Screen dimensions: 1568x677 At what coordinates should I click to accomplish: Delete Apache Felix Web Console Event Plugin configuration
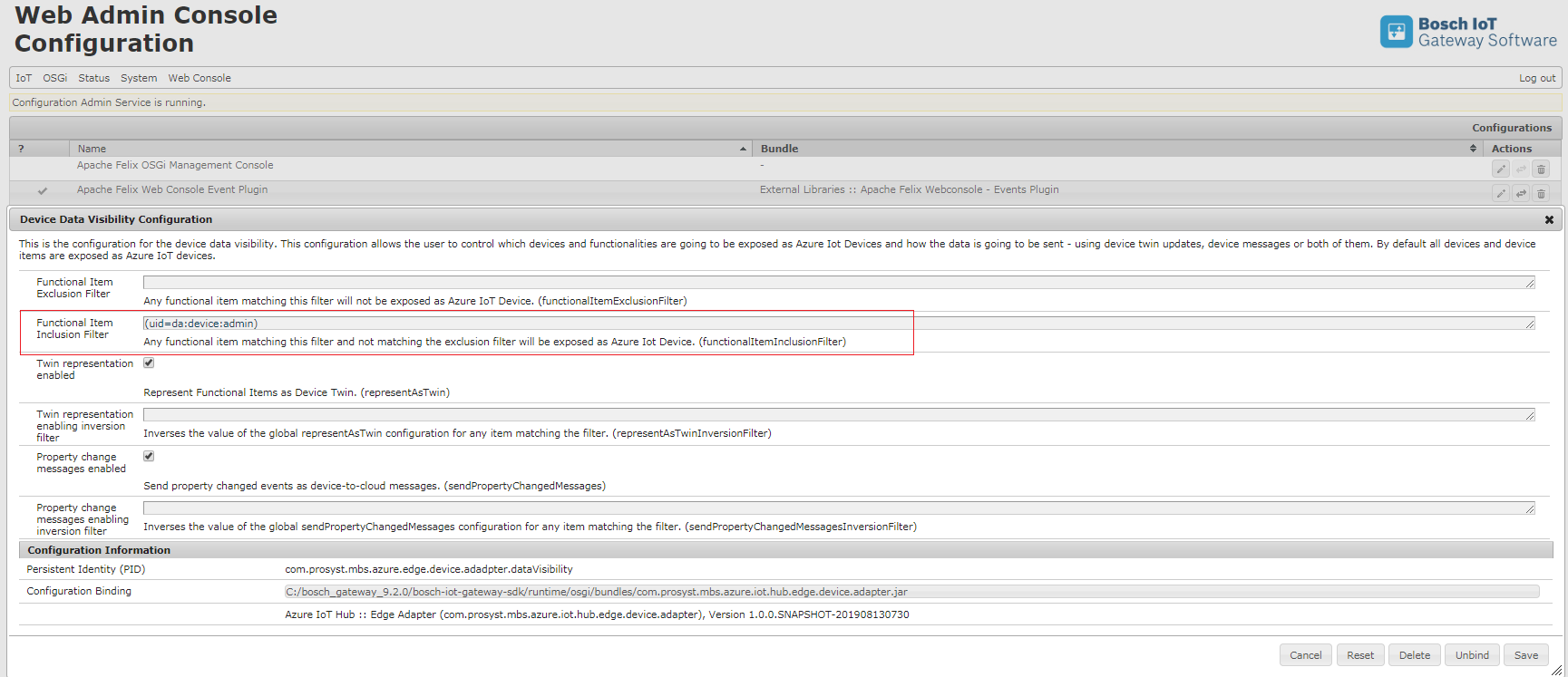[x=1541, y=193]
